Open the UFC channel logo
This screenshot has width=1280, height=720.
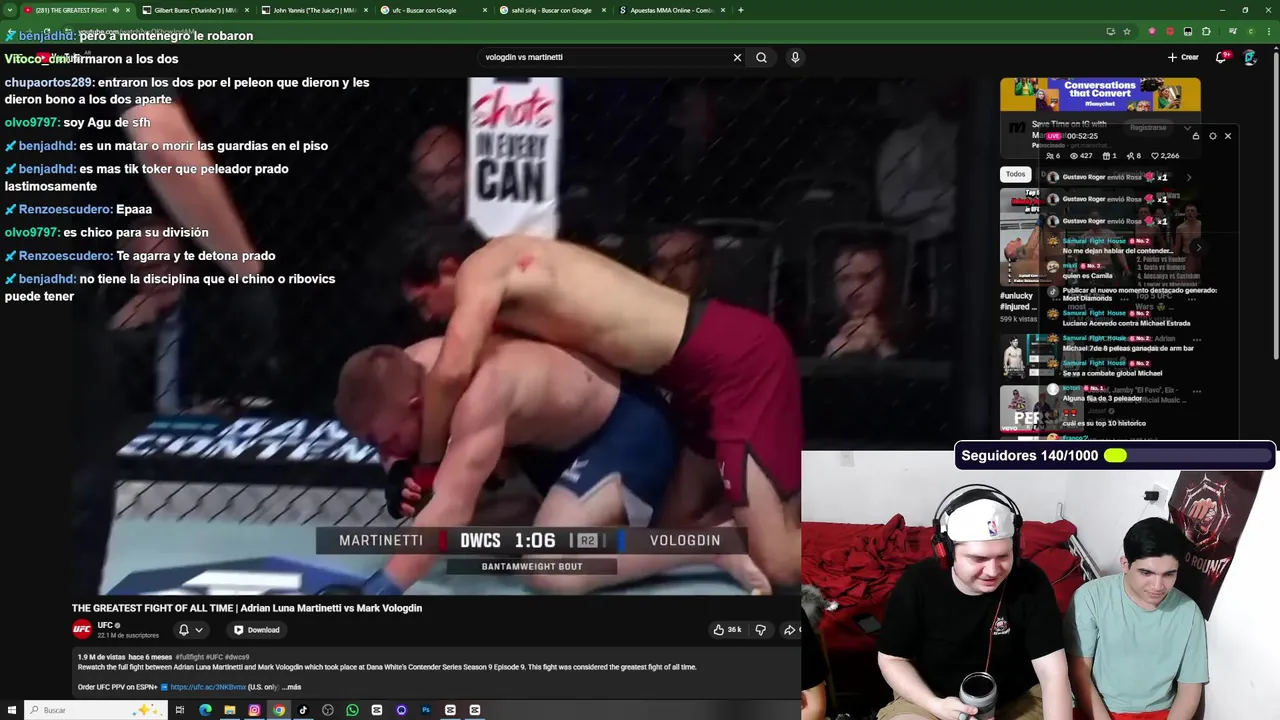pyautogui.click(x=82, y=629)
